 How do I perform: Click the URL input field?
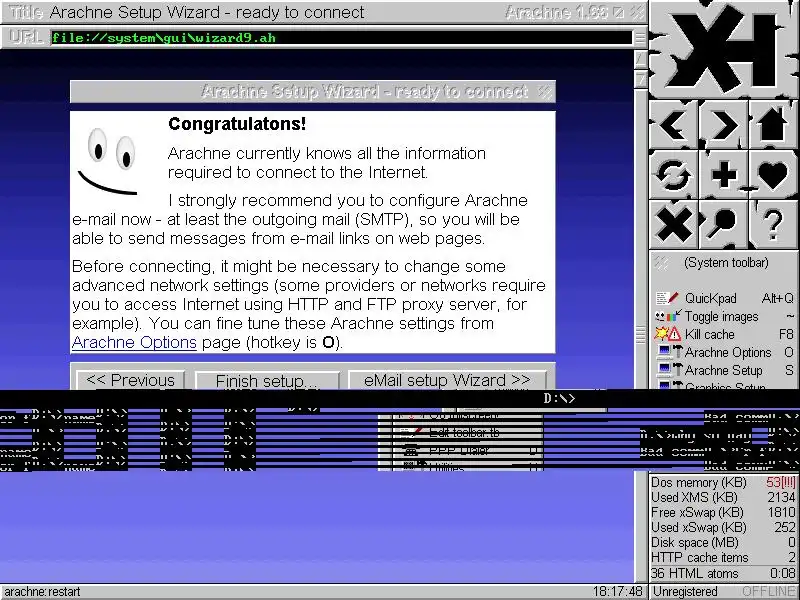click(x=341, y=38)
